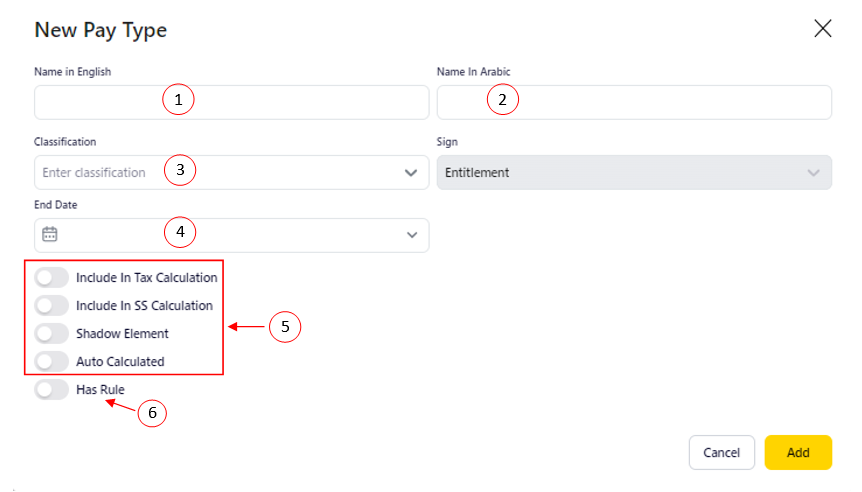
Task: Enable the Has Rule toggle
Action: point(51,389)
